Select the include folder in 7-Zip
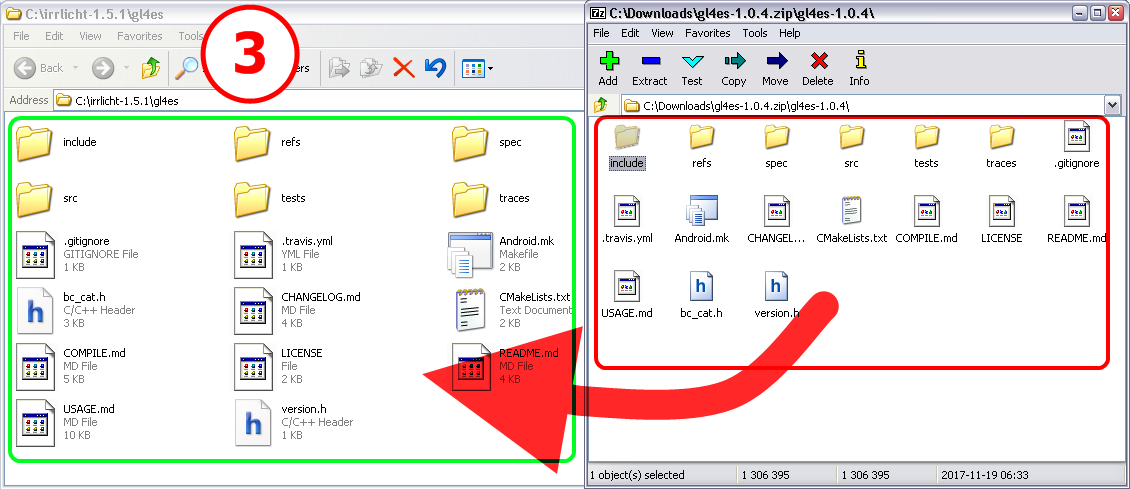Image resolution: width=1130 pixels, height=489 pixels. 626,146
